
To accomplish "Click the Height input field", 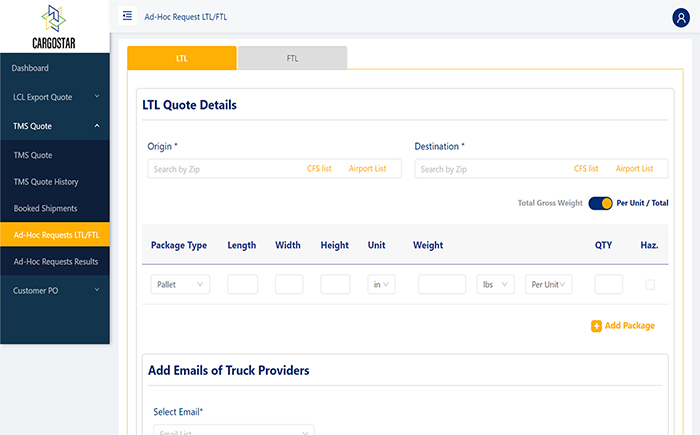I will 335,284.
